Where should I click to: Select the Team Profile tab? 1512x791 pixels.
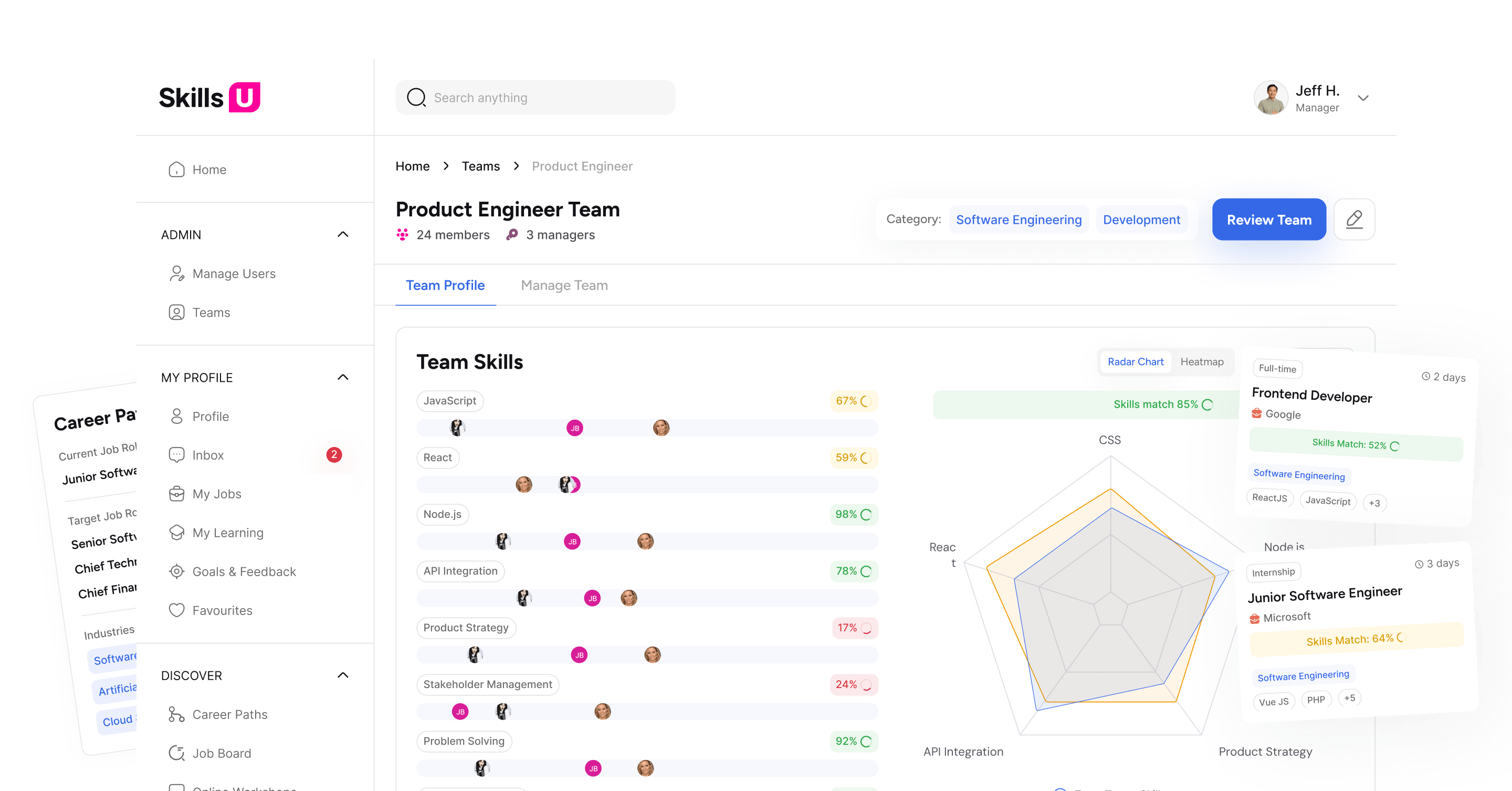pyautogui.click(x=445, y=285)
